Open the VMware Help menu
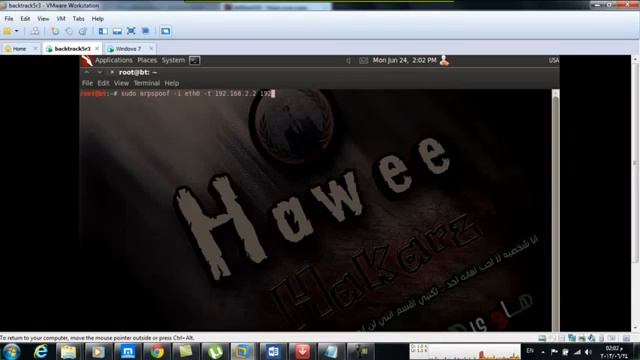640x360 pixels. (98, 19)
